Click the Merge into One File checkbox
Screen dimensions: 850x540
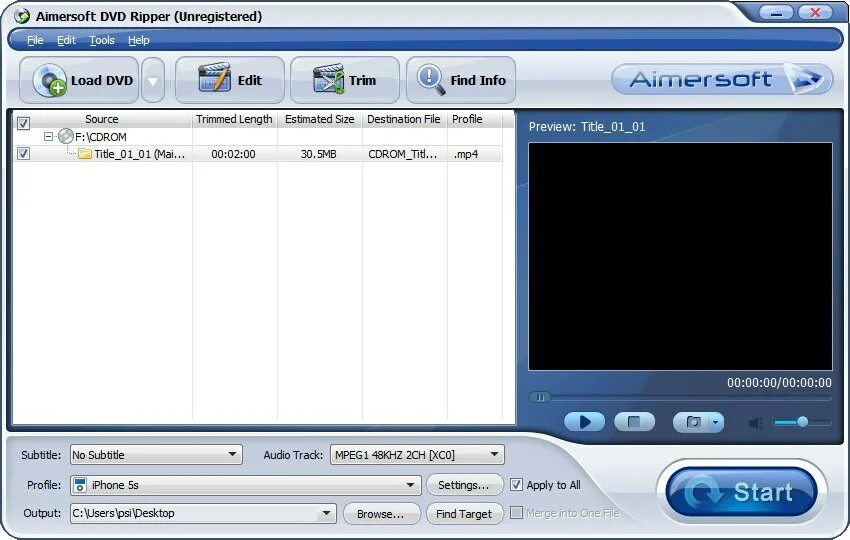pos(517,512)
